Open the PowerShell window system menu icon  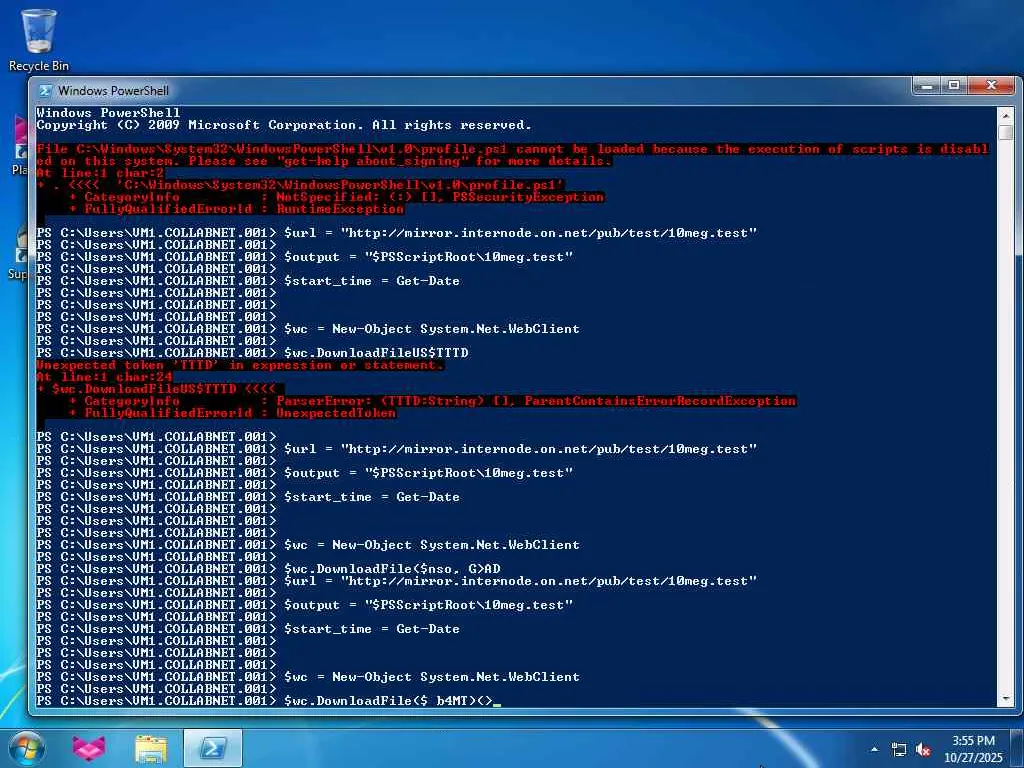[x=45, y=91]
